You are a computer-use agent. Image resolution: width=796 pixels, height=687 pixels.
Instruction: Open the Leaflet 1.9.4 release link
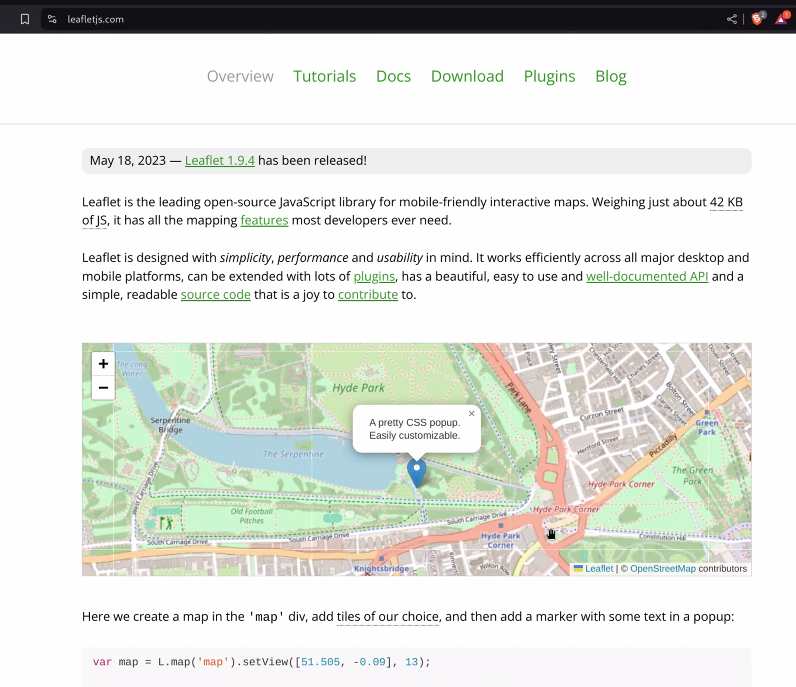tap(220, 160)
